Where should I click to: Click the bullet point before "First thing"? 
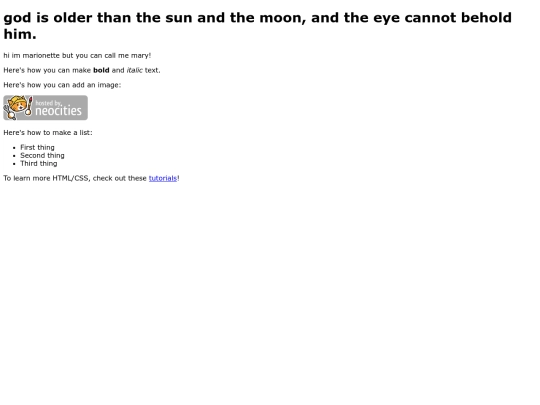[14, 148]
